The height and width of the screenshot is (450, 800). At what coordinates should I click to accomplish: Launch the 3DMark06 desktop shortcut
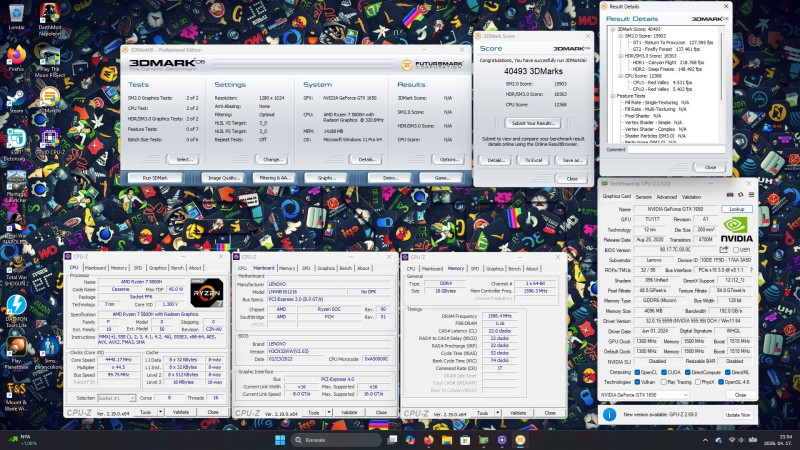[x=49, y=99]
